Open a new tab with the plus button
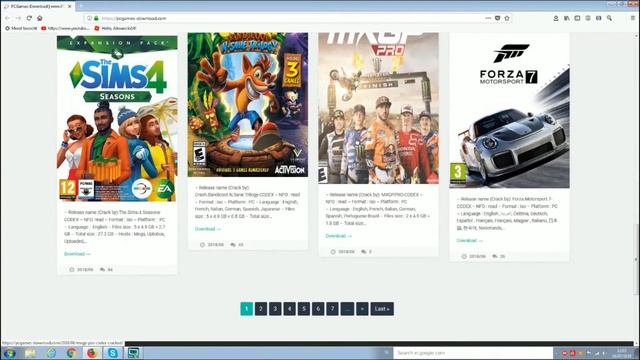This screenshot has height=360, width=640. click(x=81, y=7)
